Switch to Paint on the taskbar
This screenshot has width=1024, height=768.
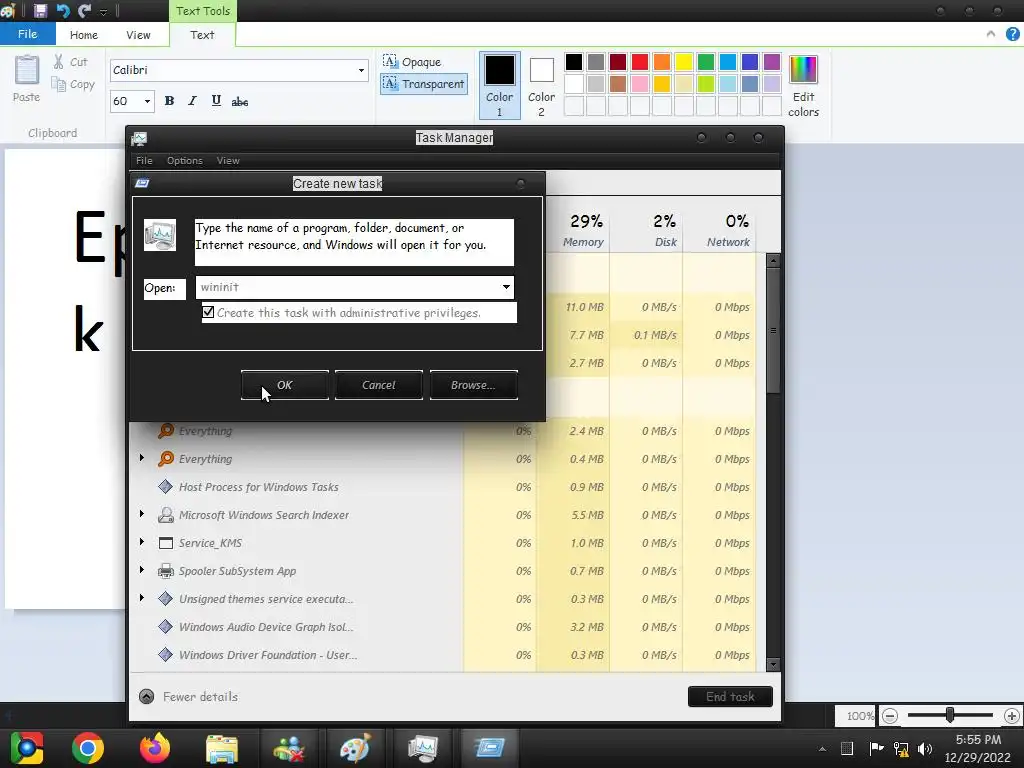(355, 748)
